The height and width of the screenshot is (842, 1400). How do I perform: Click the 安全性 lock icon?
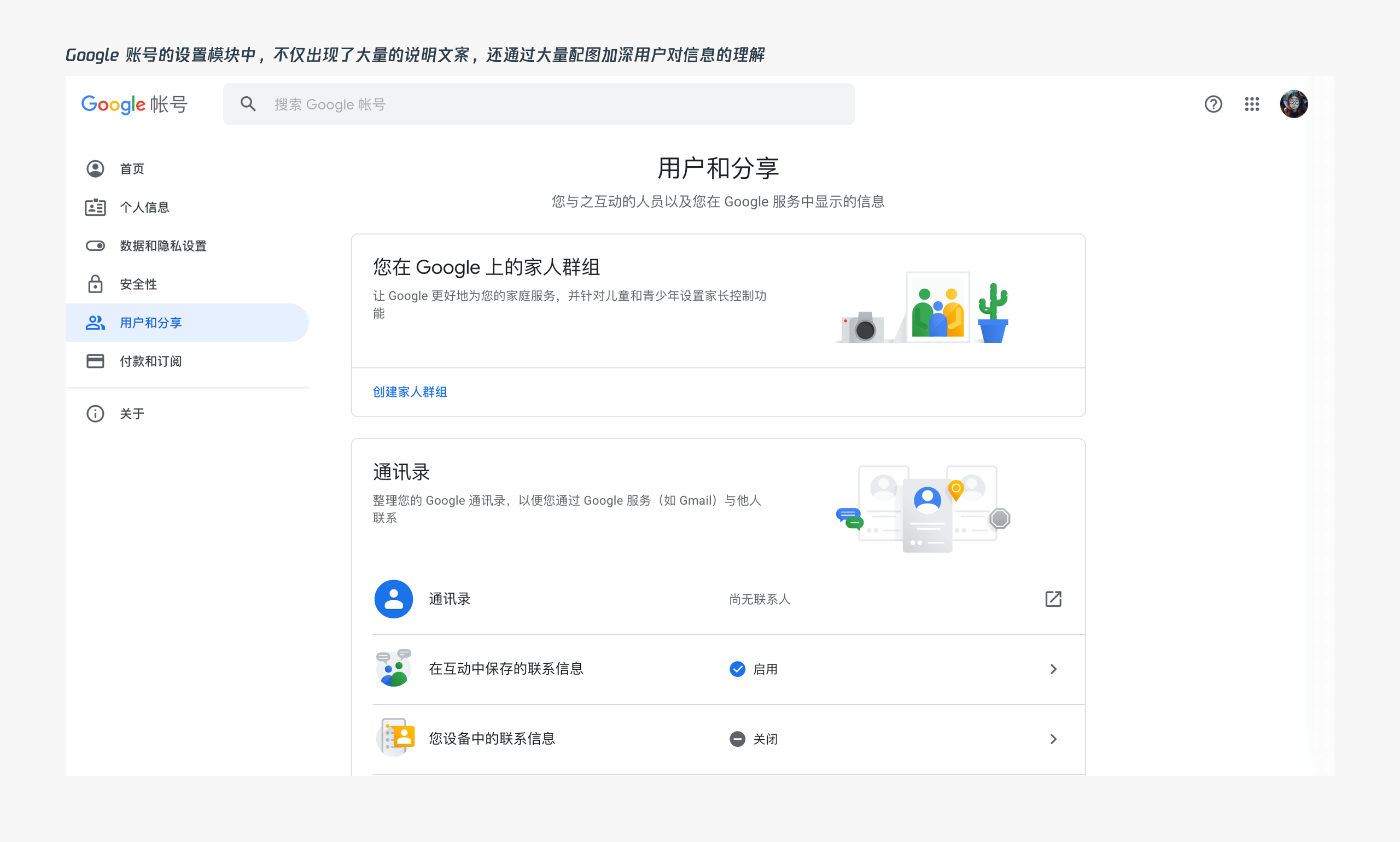tap(95, 284)
